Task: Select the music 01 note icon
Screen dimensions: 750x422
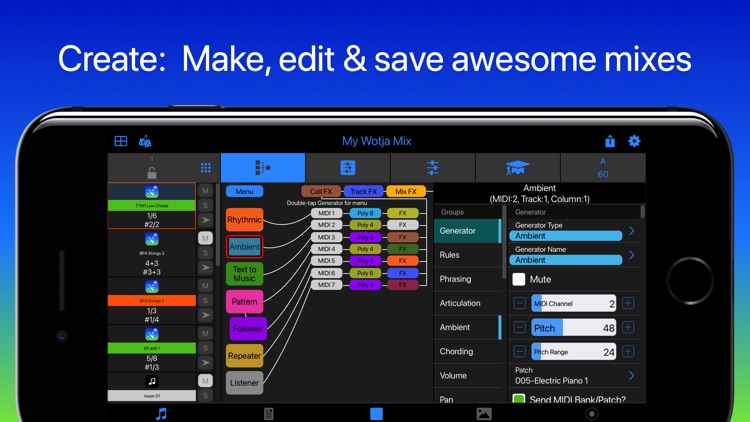Action: [x=152, y=381]
